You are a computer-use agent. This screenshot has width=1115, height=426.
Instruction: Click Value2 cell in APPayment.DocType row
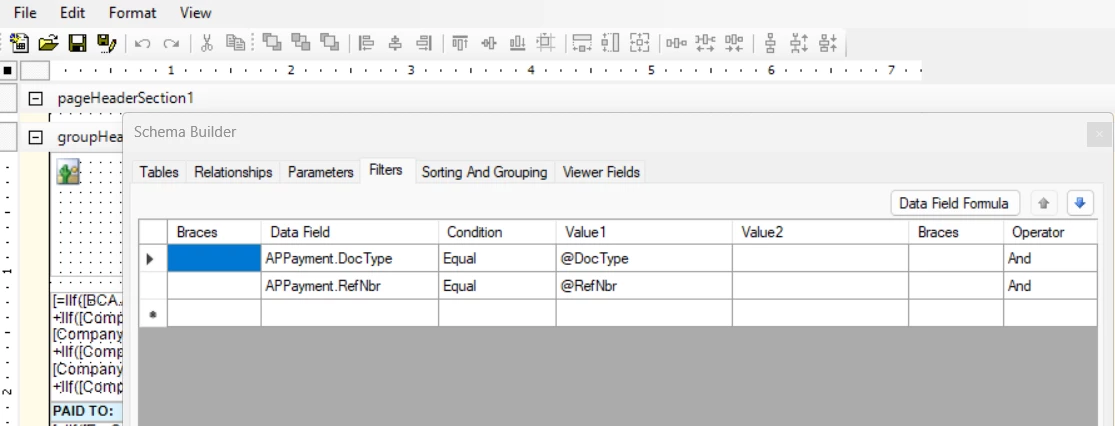coord(821,259)
